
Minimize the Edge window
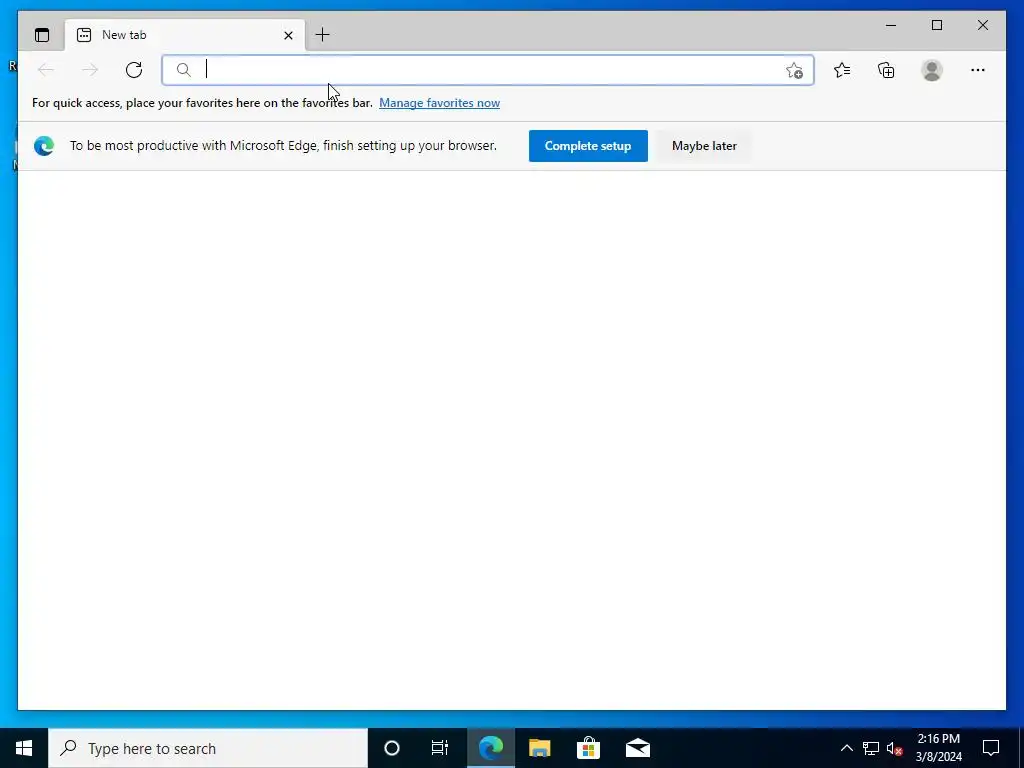pos(891,25)
